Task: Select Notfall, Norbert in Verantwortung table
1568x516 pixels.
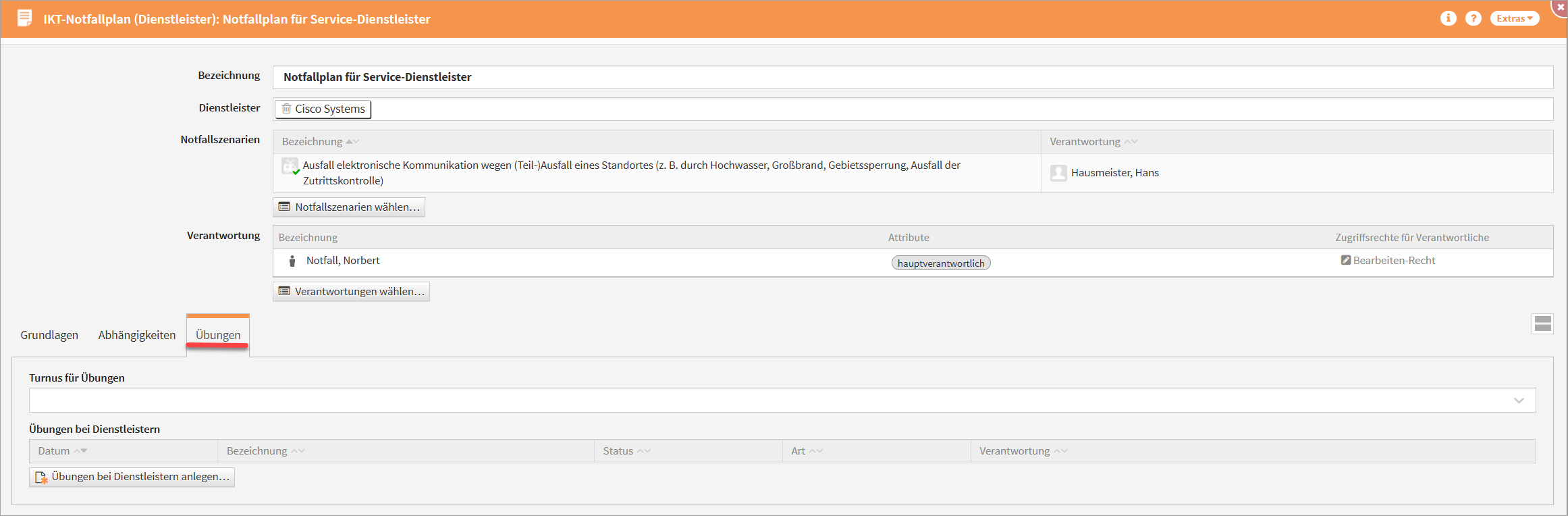Action: click(x=343, y=261)
